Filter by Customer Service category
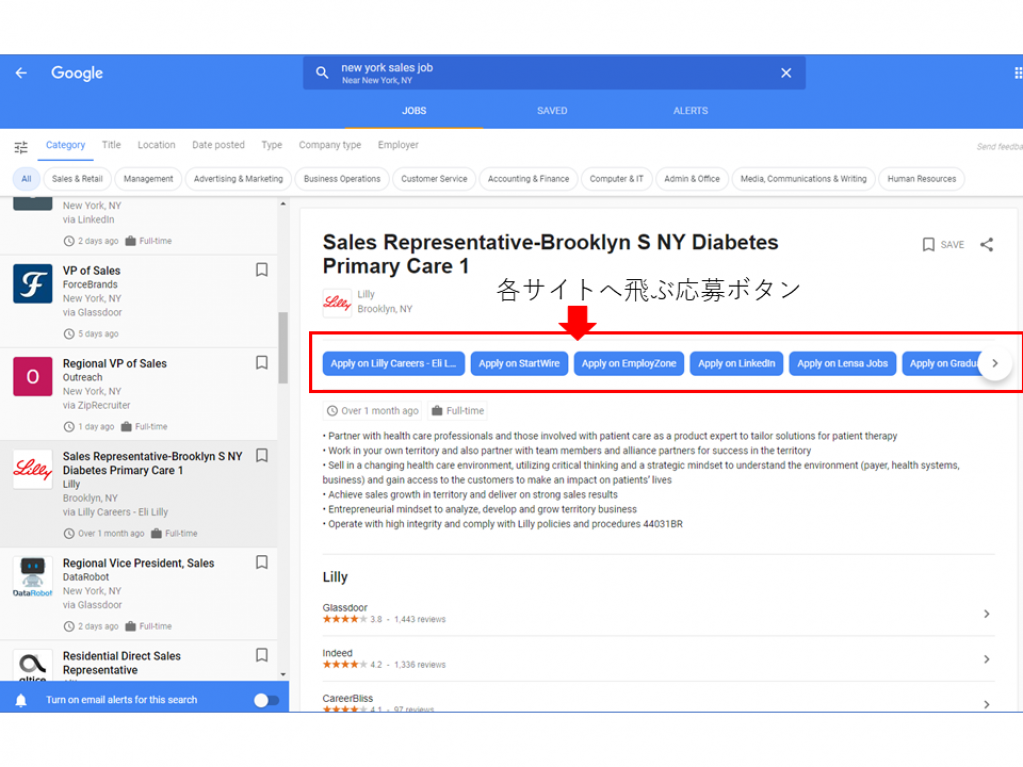 pos(434,179)
